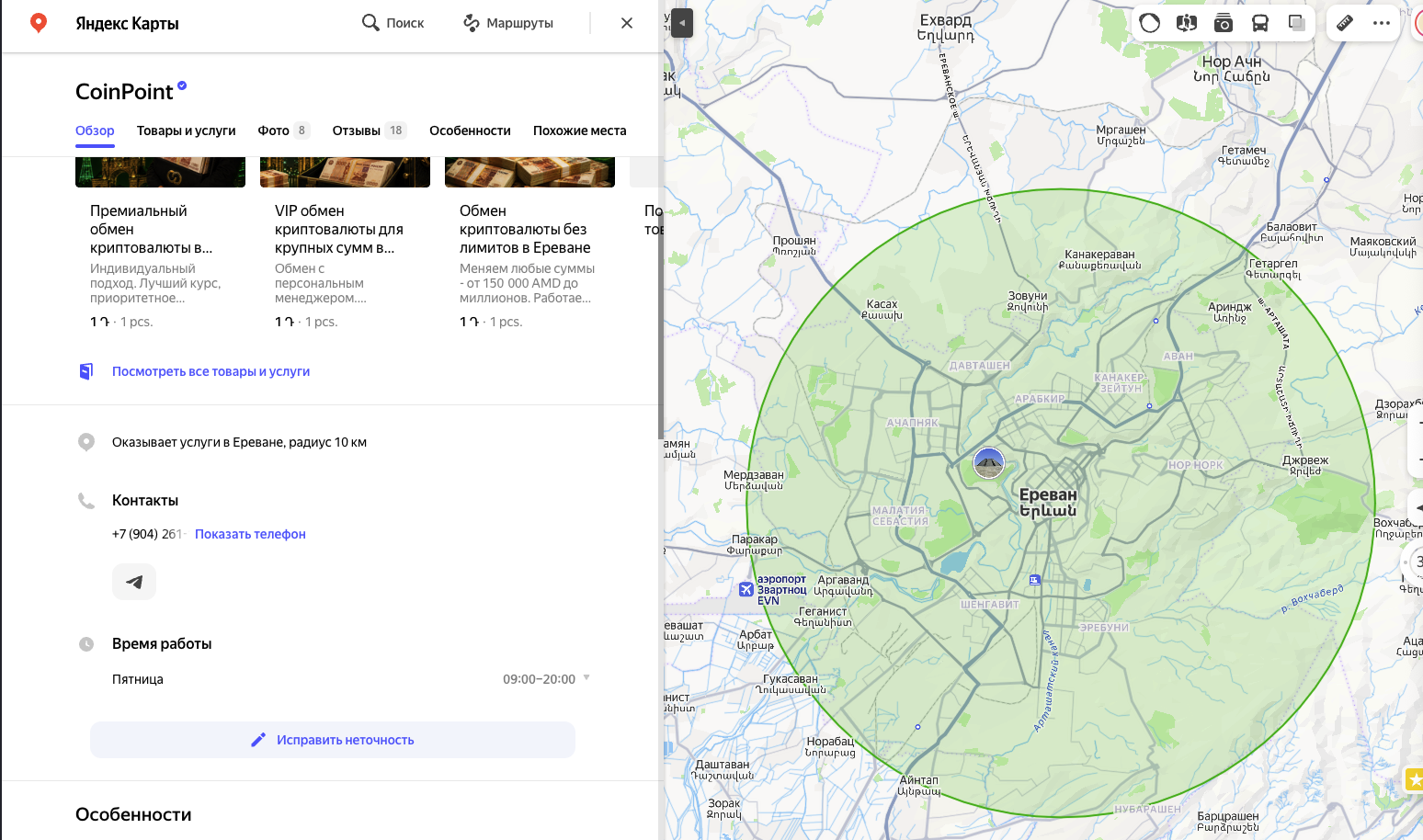The height and width of the screenshot is (840, 1423).
Task: Click the Время работы heading
Action: [x=162, y=644]
